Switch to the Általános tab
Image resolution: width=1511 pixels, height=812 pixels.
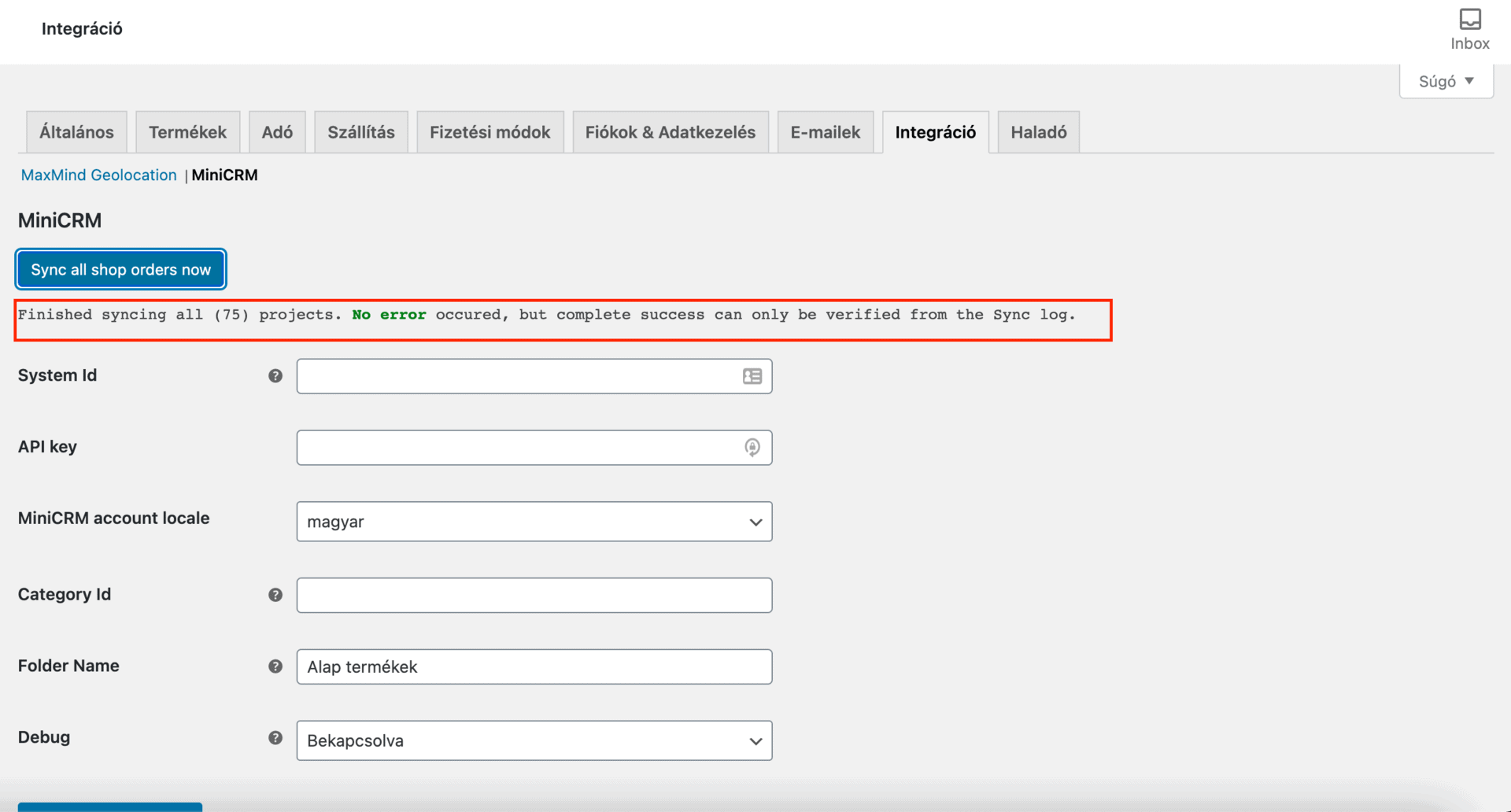(x=76, y=132)
